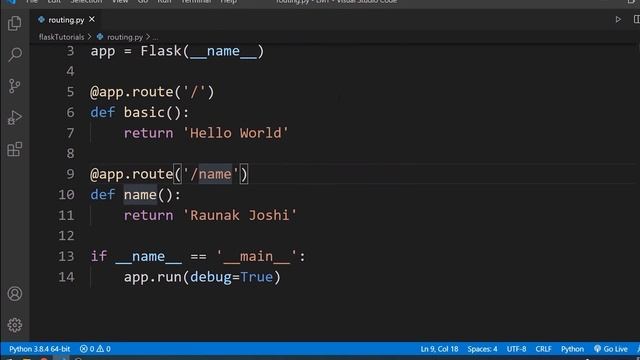The image size is (640, 360).
Task: Click 'debug' parameter in app.run
Action: 211,277
